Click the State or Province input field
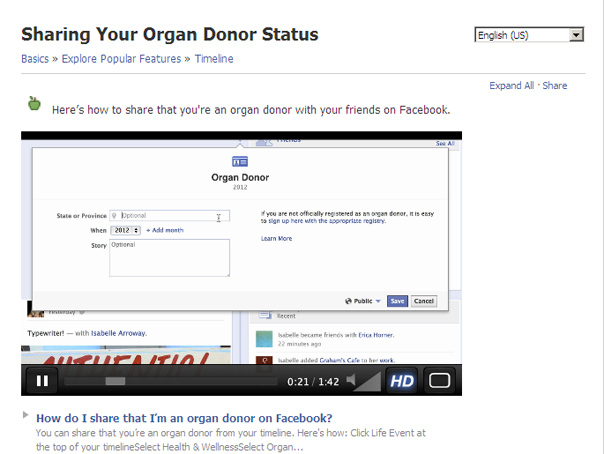Viewport: 604px width, 454px height. pos(169,216)
